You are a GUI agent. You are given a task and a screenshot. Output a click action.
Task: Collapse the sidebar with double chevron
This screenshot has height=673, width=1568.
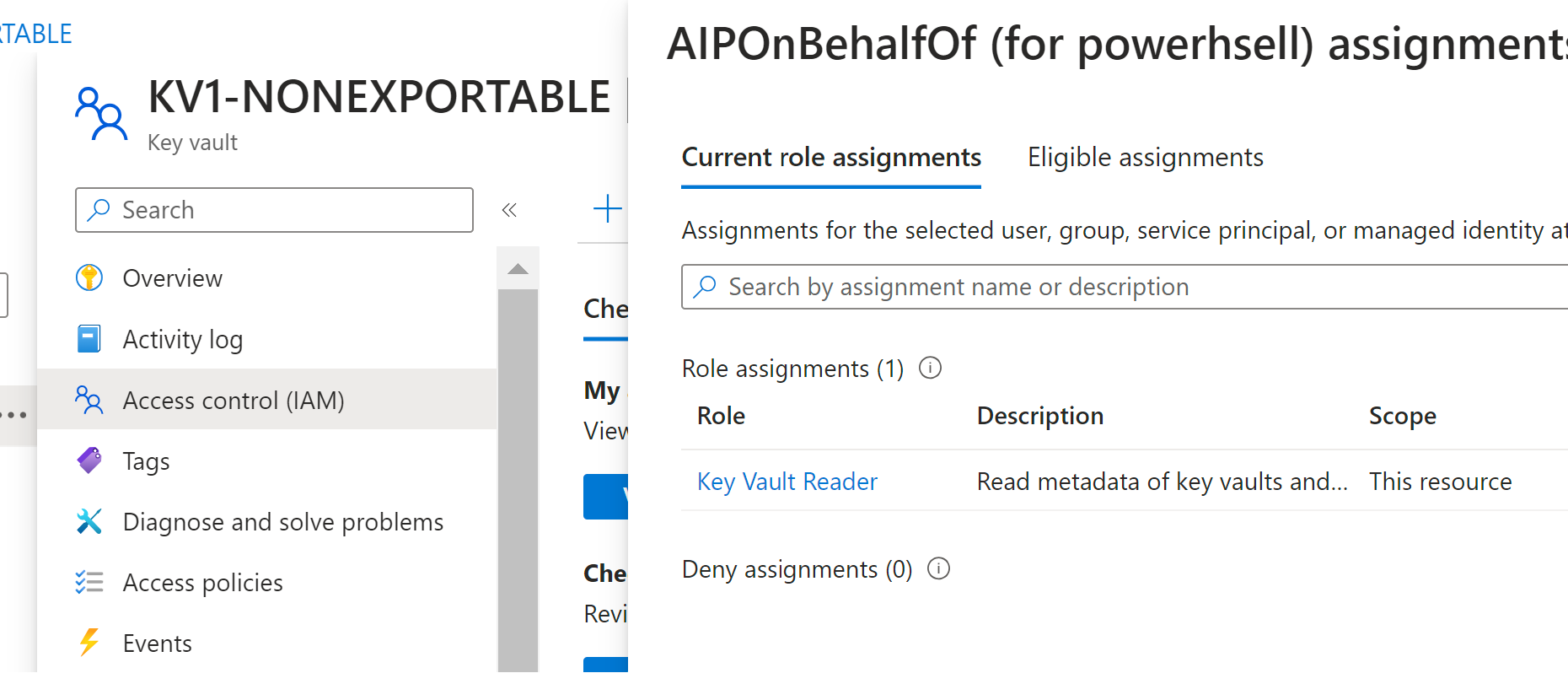[509, 210]
